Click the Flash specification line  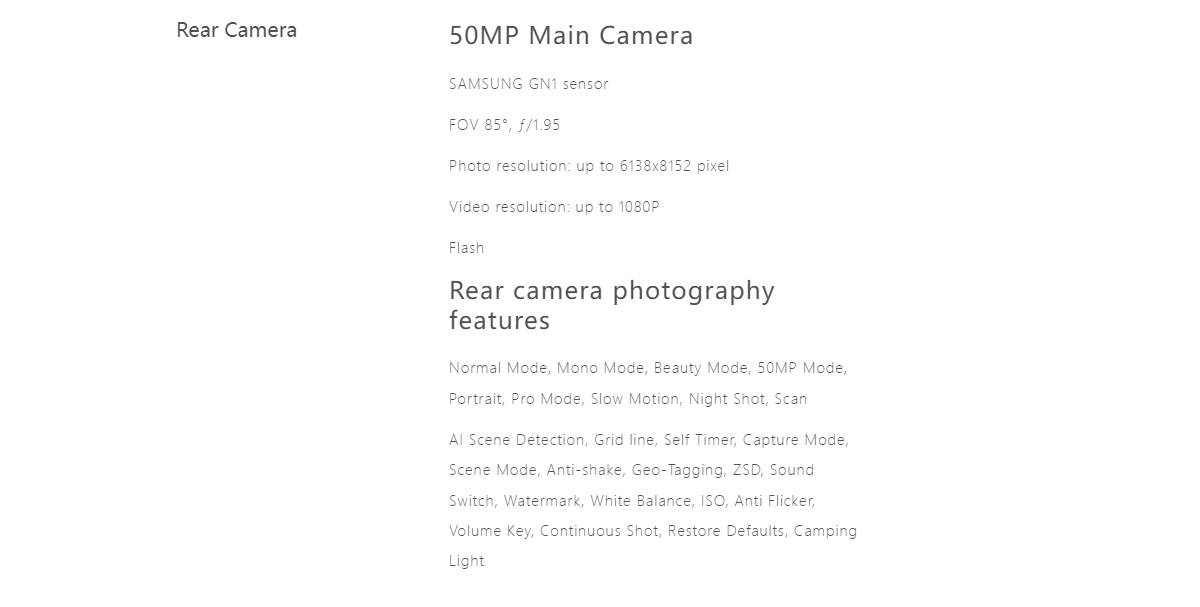pyautogui.click(x=466, y=248)
